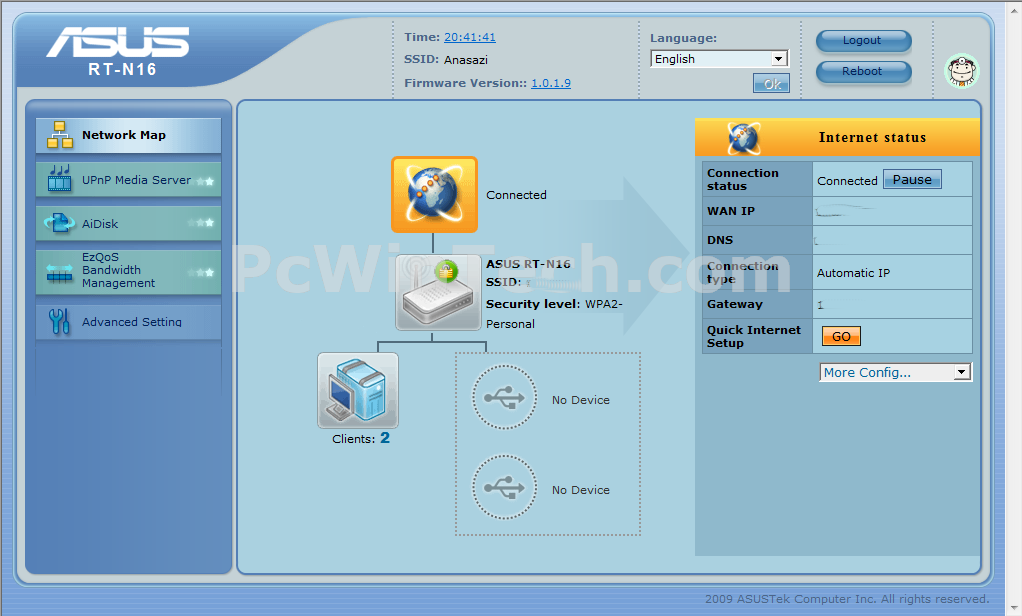Open the Language dropdown showing English
The image size is (1022, 616).
[x=719, y=59]
